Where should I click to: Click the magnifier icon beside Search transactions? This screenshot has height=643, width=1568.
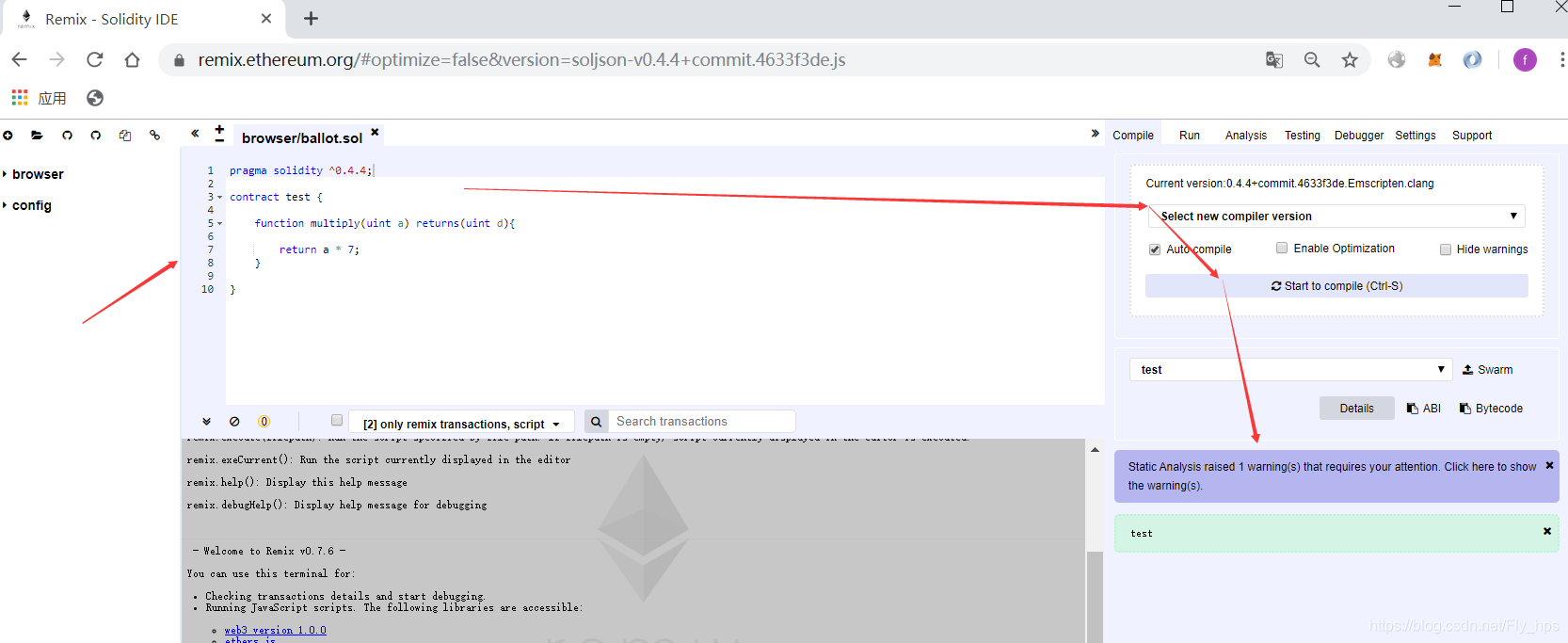pos(596,422)
